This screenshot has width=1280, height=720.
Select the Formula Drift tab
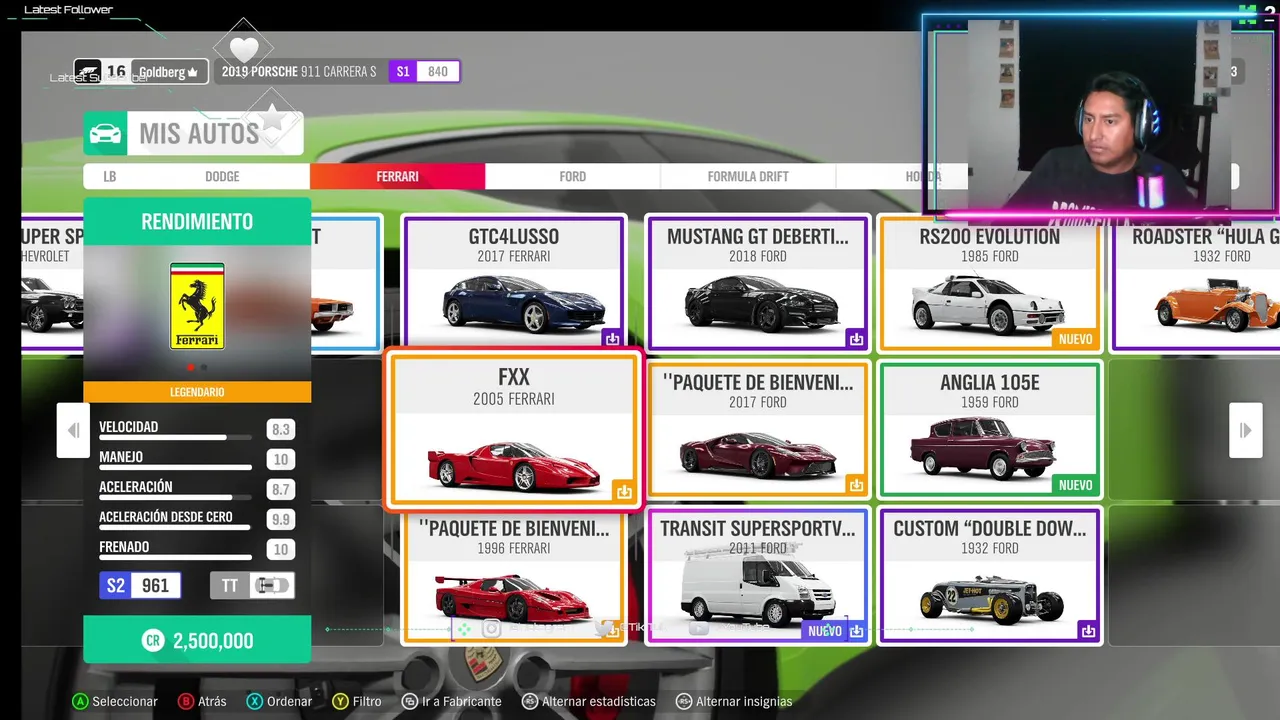coord(748,176)
